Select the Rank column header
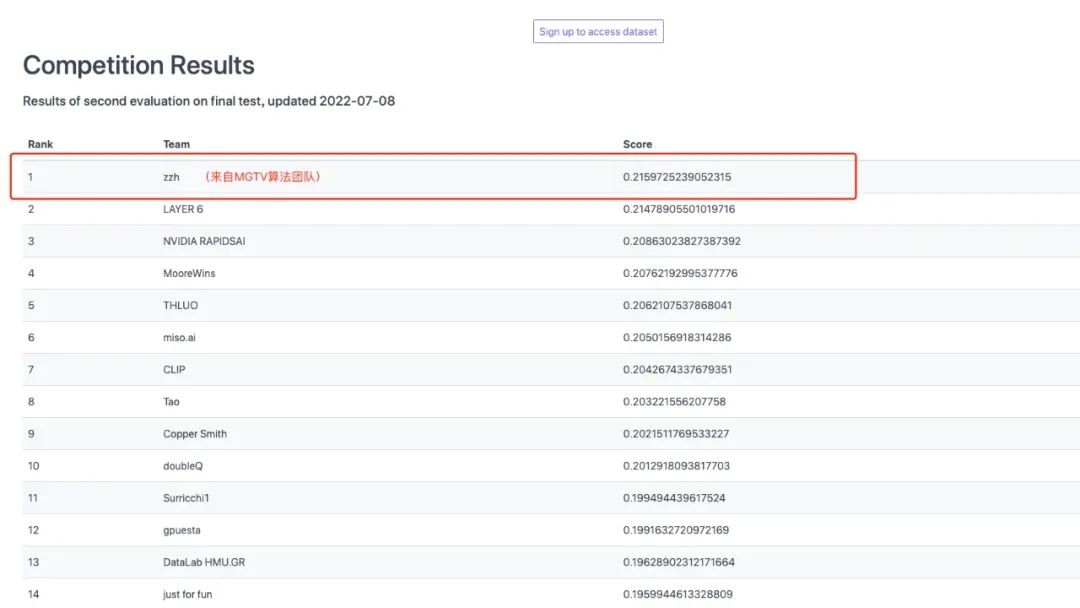 pyautogui.click(x=40, y=145)
